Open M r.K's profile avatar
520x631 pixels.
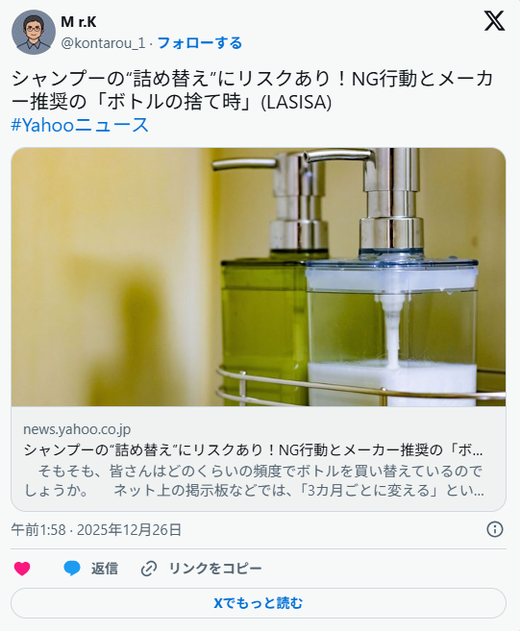tap(33, 32)
